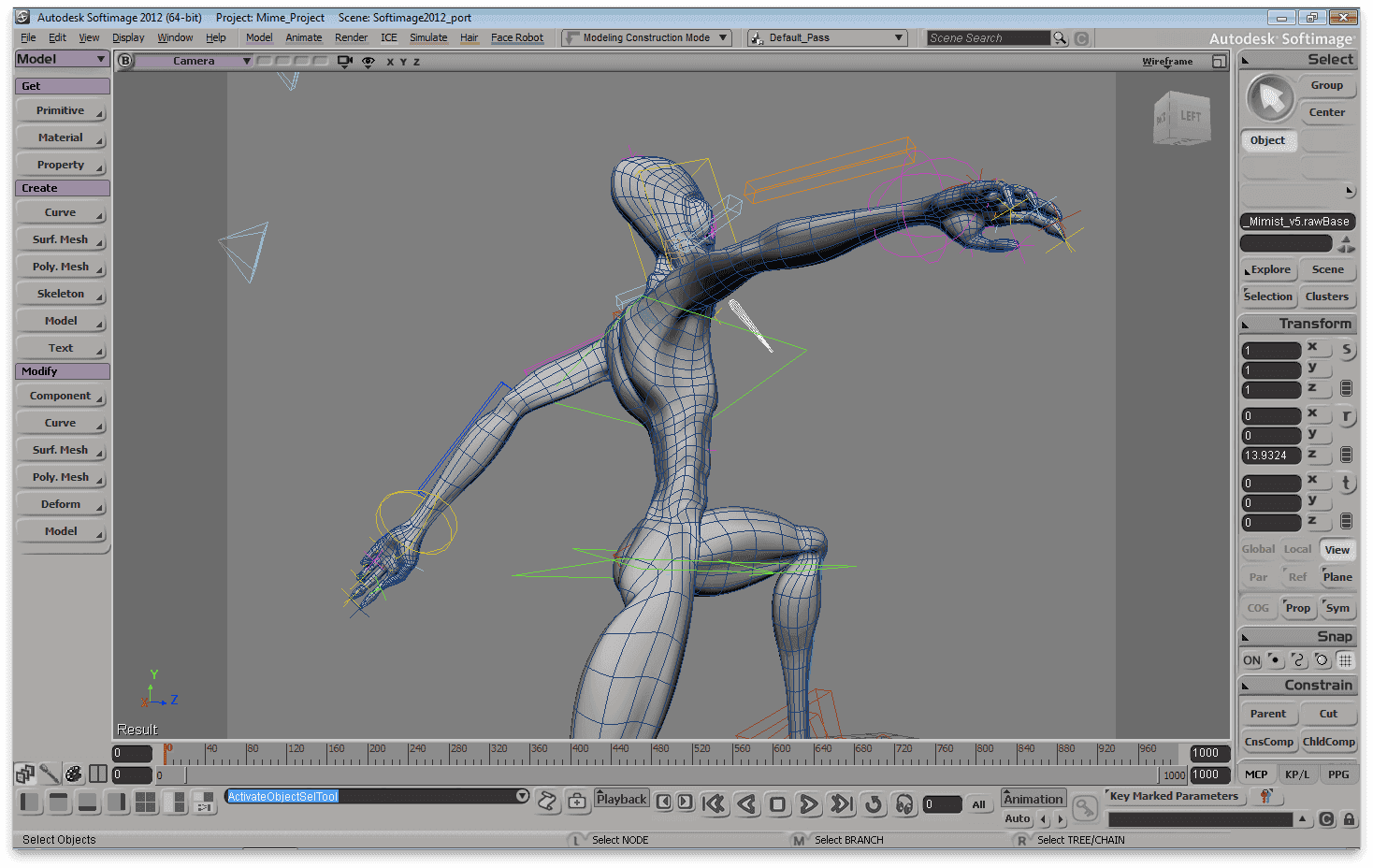This screenshot has width=1373, height=868.
Task: Click the split-panel layout icon in lower left
Action: pyautogui.click(x=98, y=774)
